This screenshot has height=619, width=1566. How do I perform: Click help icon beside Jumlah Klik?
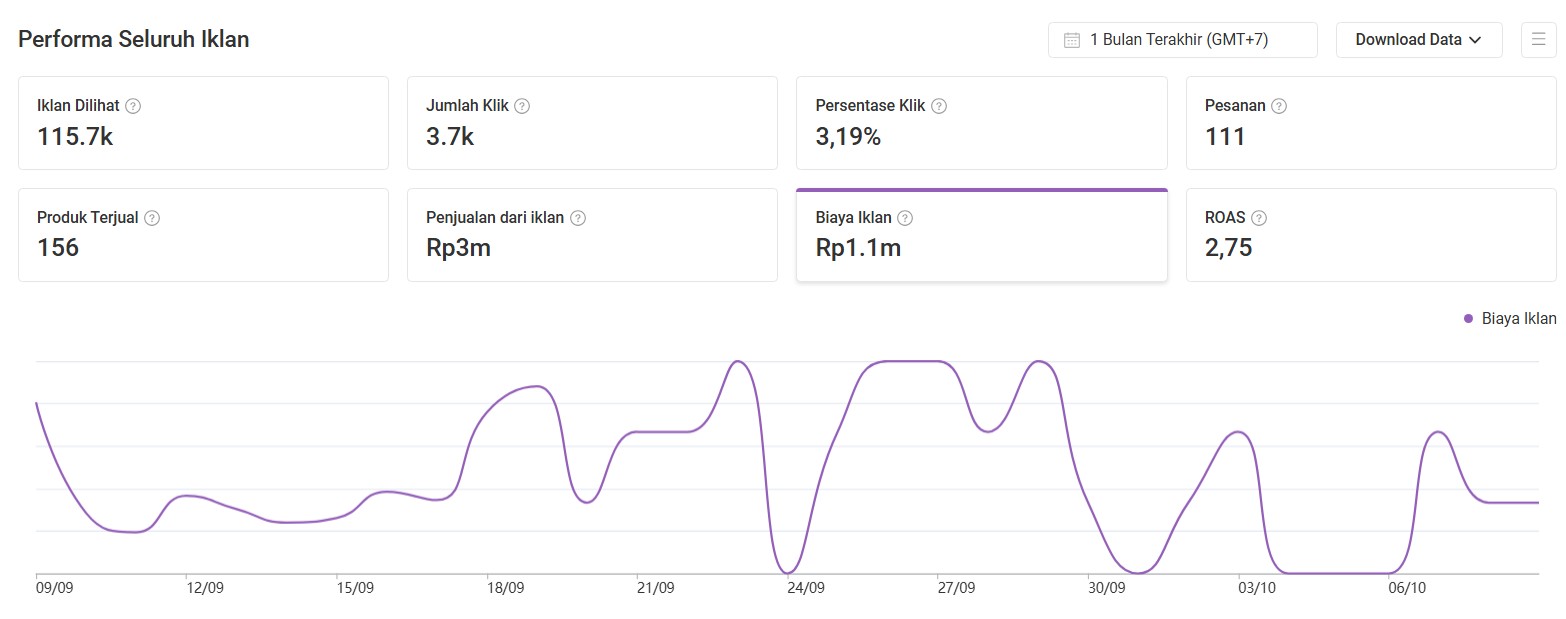tap(521, 106)
